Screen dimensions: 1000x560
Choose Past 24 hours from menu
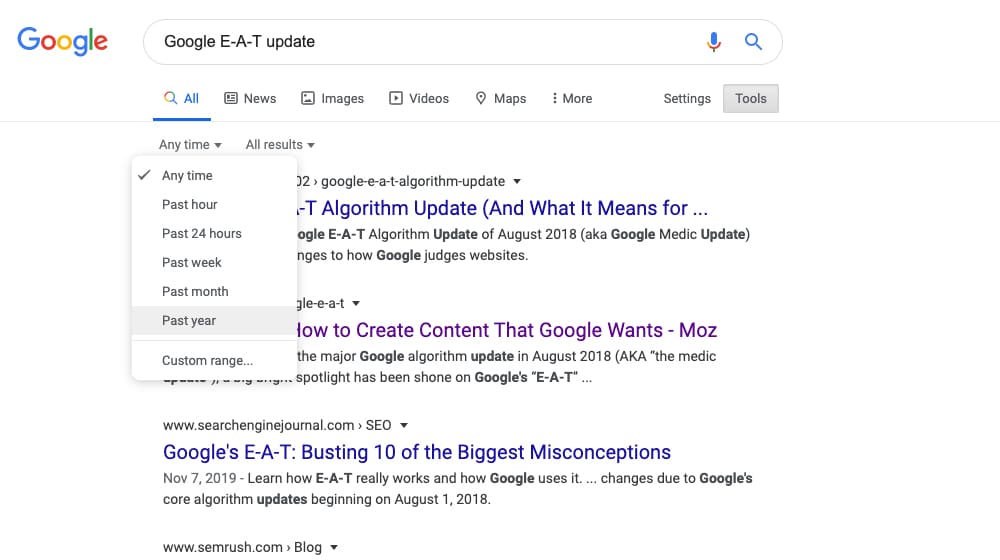click(202, 233)
